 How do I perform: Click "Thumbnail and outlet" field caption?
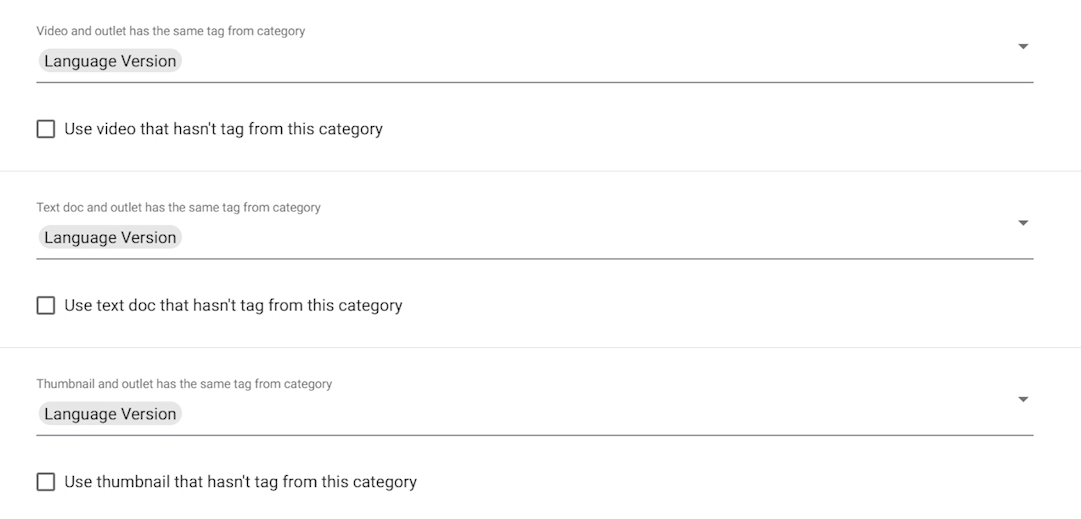pyautogui.click(x=184, y=384)
